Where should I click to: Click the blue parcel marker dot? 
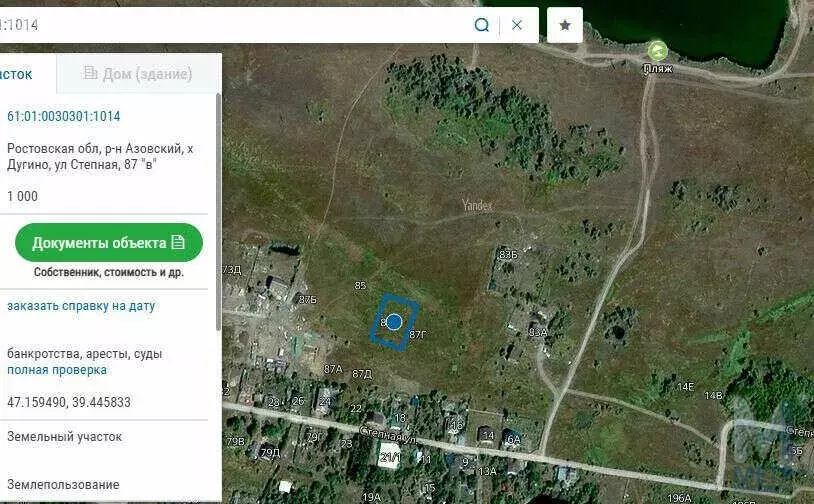(394, 322)
